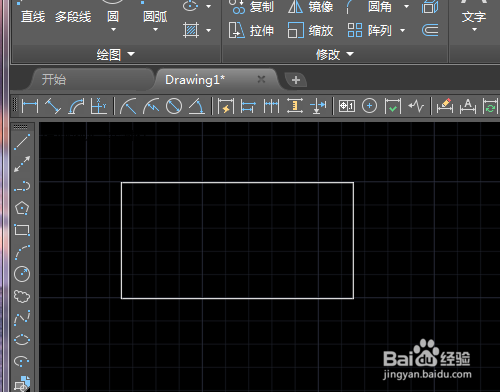The width and height of the screenshot is (500, 392).
Task: Click the Insert Block icon
Action: [22, 383]
